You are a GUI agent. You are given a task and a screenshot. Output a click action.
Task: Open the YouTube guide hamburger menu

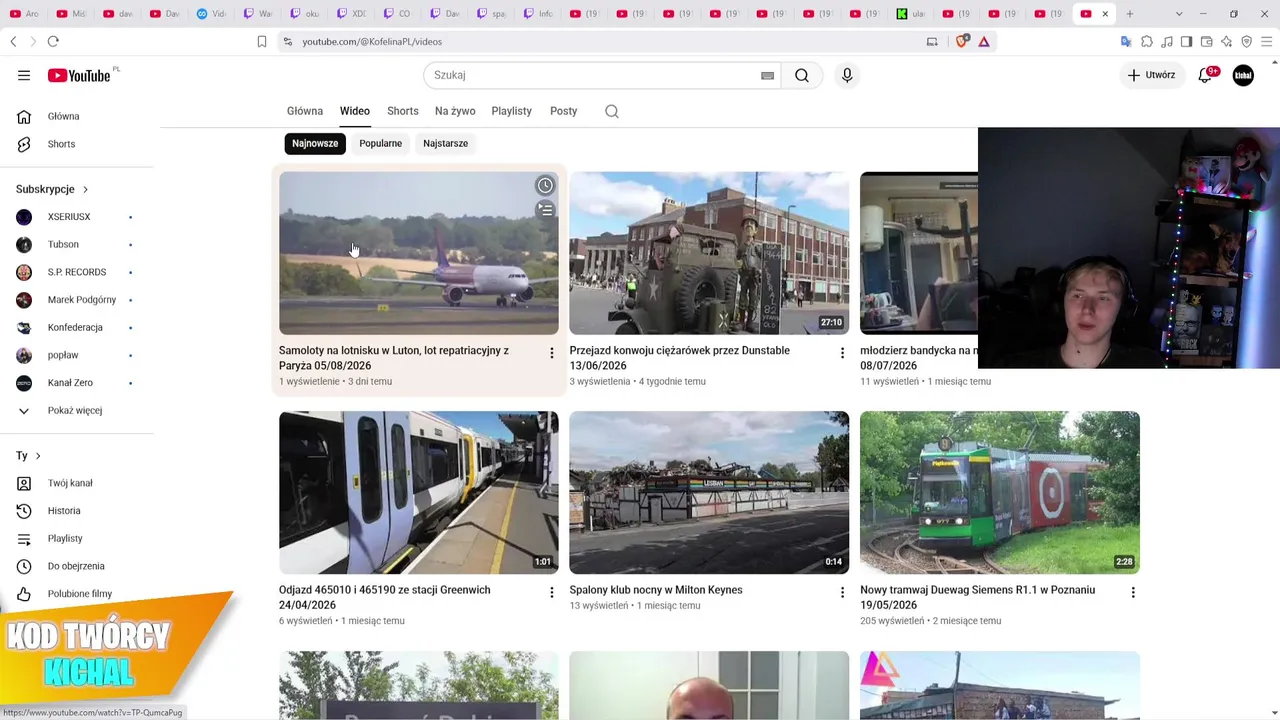click(x=24, y=75)
